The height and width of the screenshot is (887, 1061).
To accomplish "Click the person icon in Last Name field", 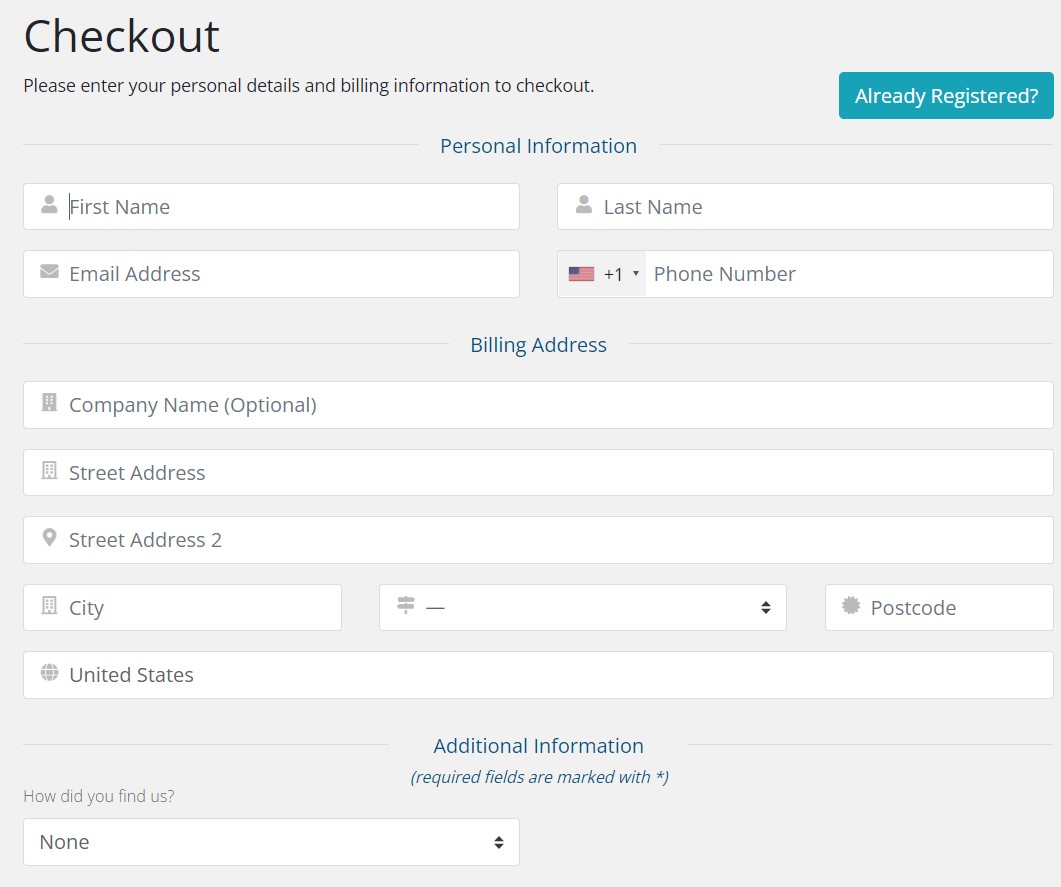I will coord(583,204).
